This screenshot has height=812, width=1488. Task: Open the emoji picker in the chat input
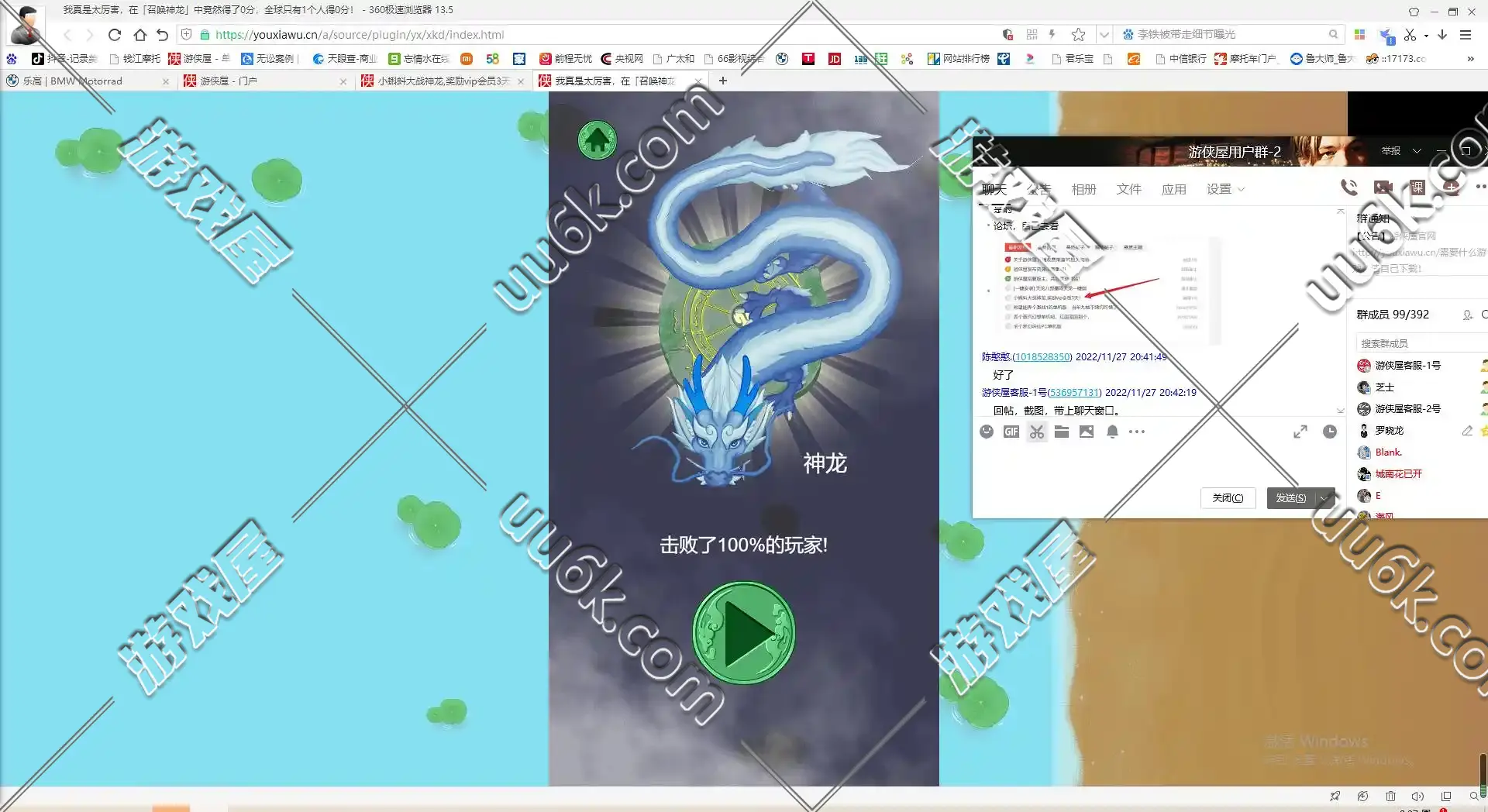click(x=987, y=432)
